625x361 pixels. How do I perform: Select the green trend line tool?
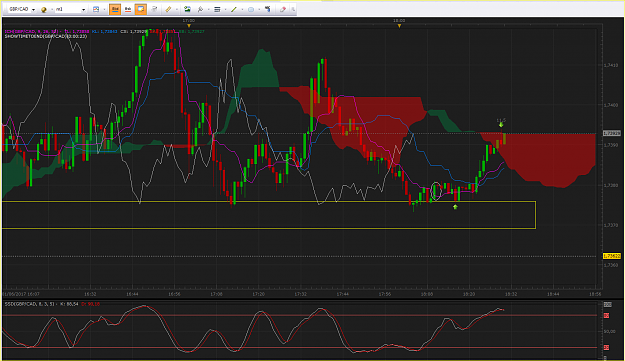click(234, 9)
